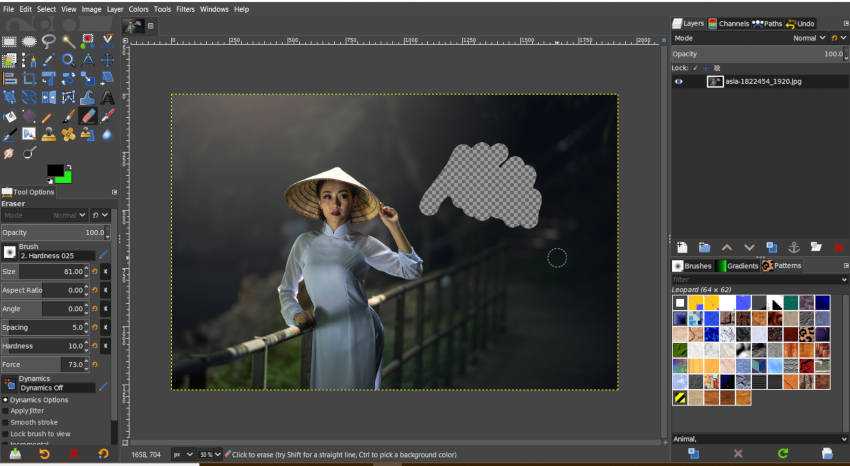Click the anchor layer icon in Layers panel
Image resolution: width=850 pixels, height=466 pixels.
[794, 247]
